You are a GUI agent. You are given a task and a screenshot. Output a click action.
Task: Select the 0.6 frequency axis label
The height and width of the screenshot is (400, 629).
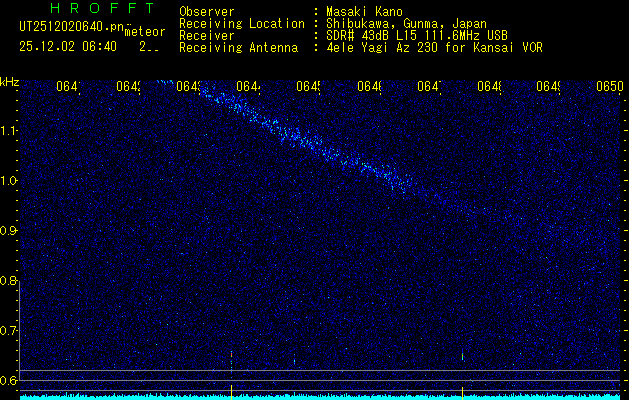(9, 380)
